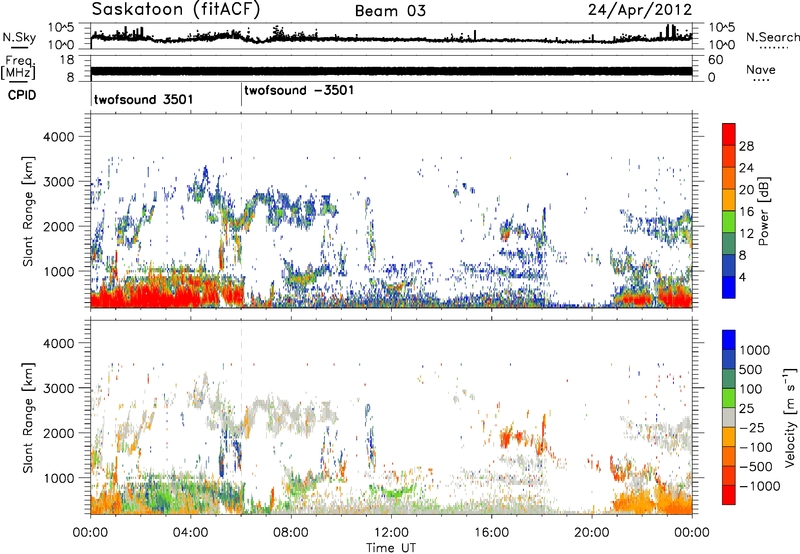Click the black frequency band bar
800x554 pixels.
click(x=391, y=71)
